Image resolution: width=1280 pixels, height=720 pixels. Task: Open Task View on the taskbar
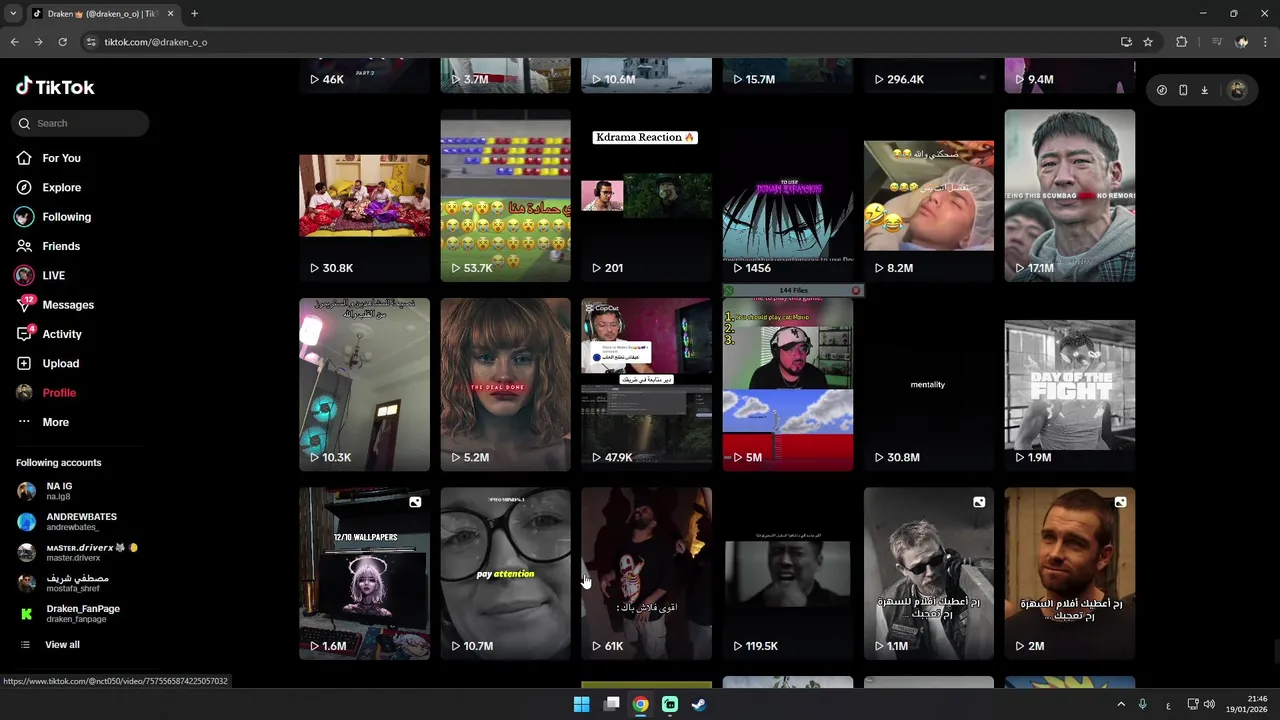click(611, 705)
